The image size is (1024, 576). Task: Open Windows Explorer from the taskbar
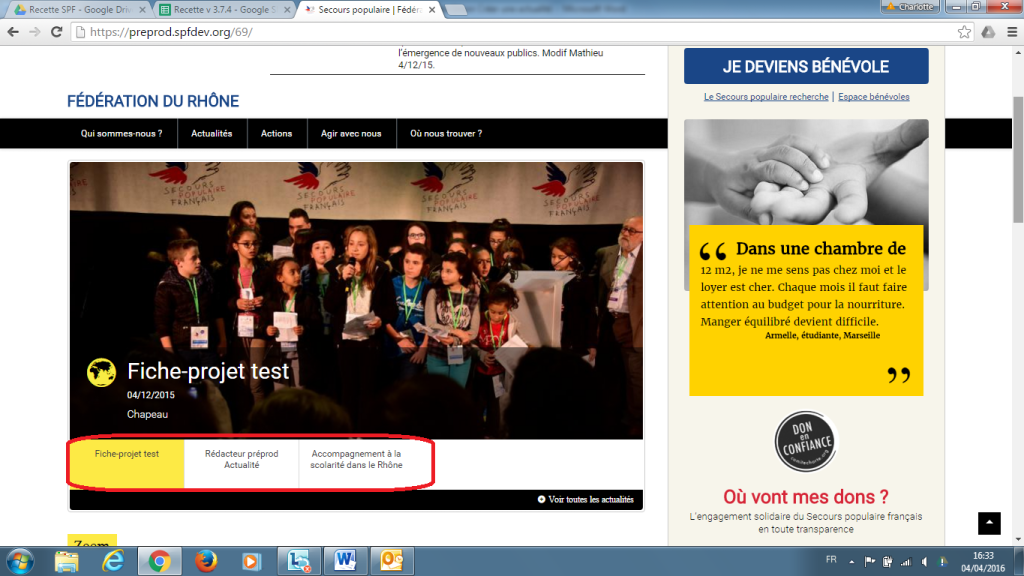tap(67, 561)
